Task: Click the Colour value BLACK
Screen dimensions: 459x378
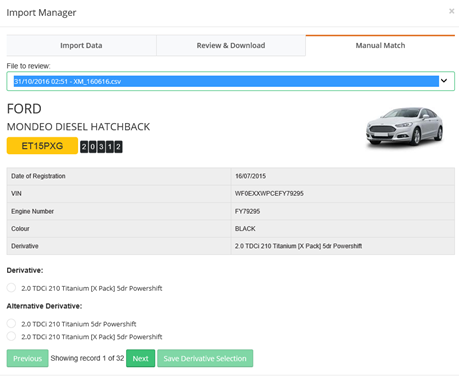Action: click(245, 229)
